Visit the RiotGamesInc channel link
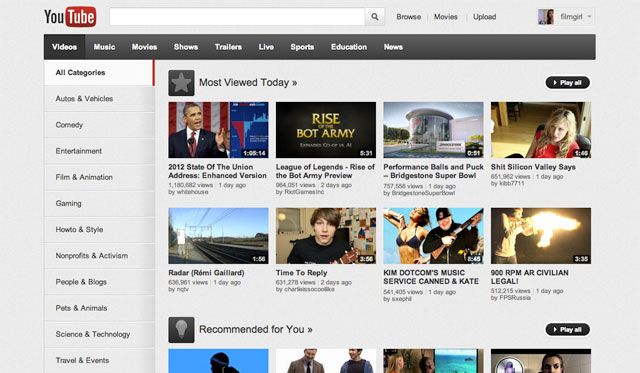The height and width of the screenshot is (373, 640). click(x=304, y=192)
